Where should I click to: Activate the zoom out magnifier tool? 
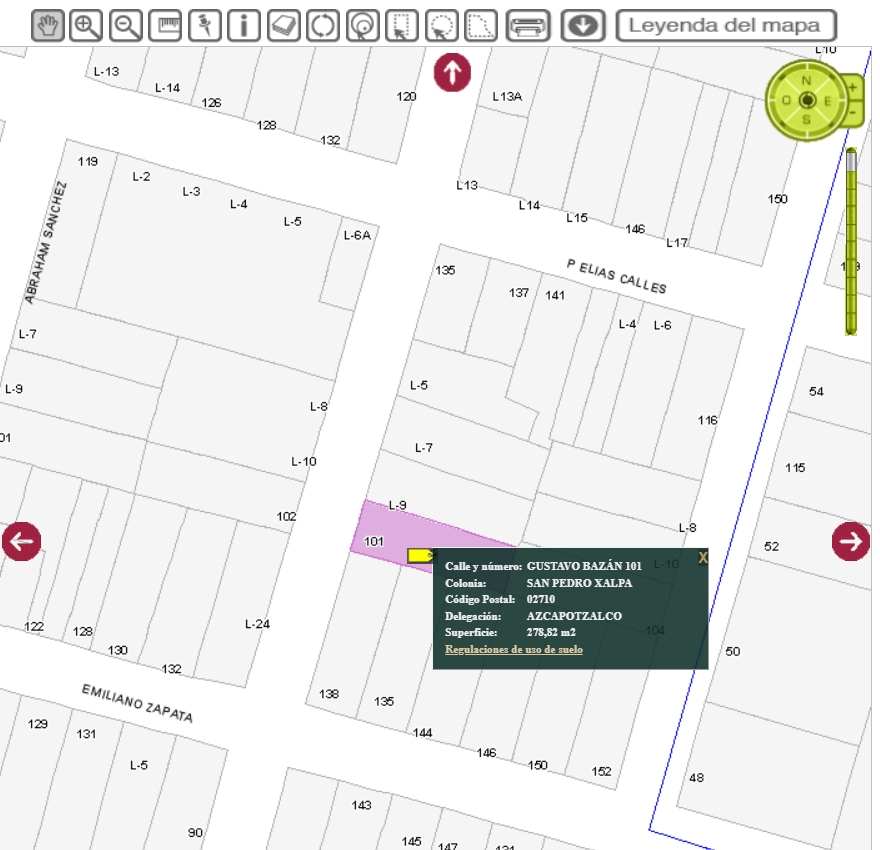(x=126, y=26)
